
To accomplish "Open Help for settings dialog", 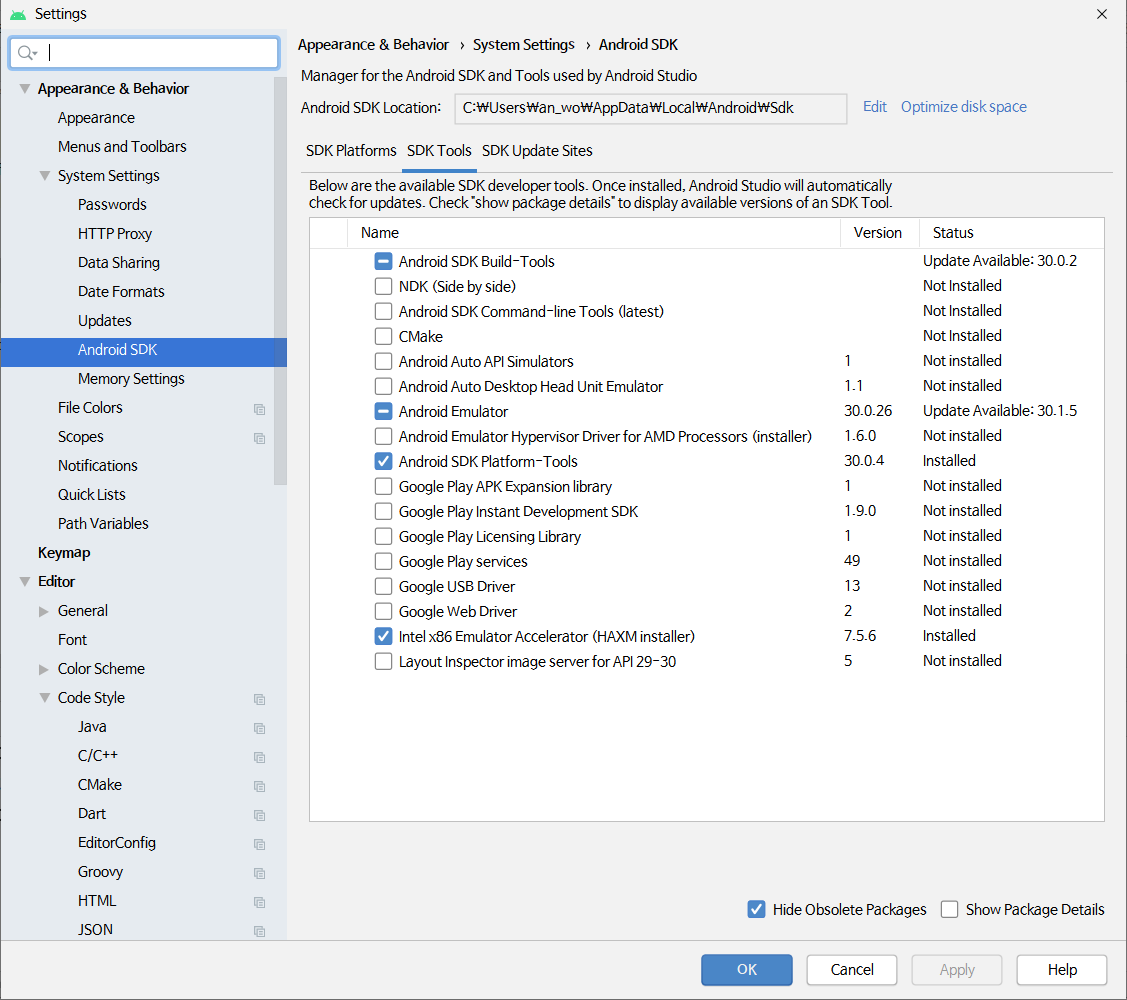I will pyautogui.click(x=1062, y=970).
